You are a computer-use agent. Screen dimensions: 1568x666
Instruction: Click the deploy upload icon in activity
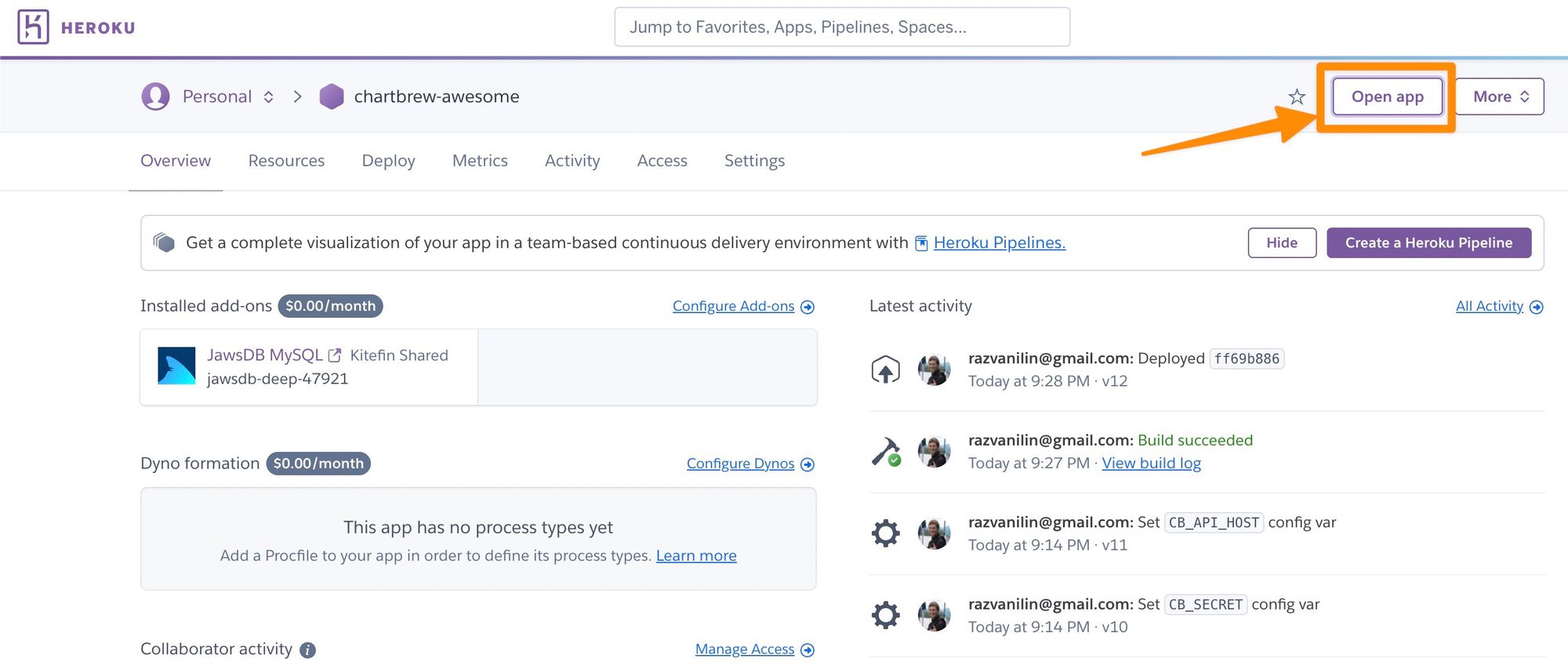click(886, 369)
